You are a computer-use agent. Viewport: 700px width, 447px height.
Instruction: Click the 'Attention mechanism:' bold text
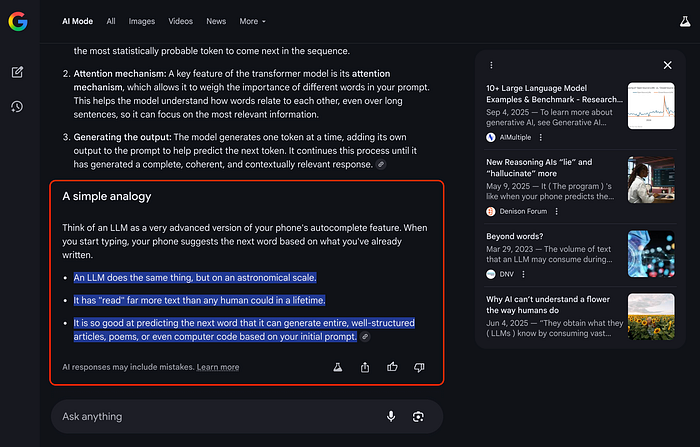[120, 74]
